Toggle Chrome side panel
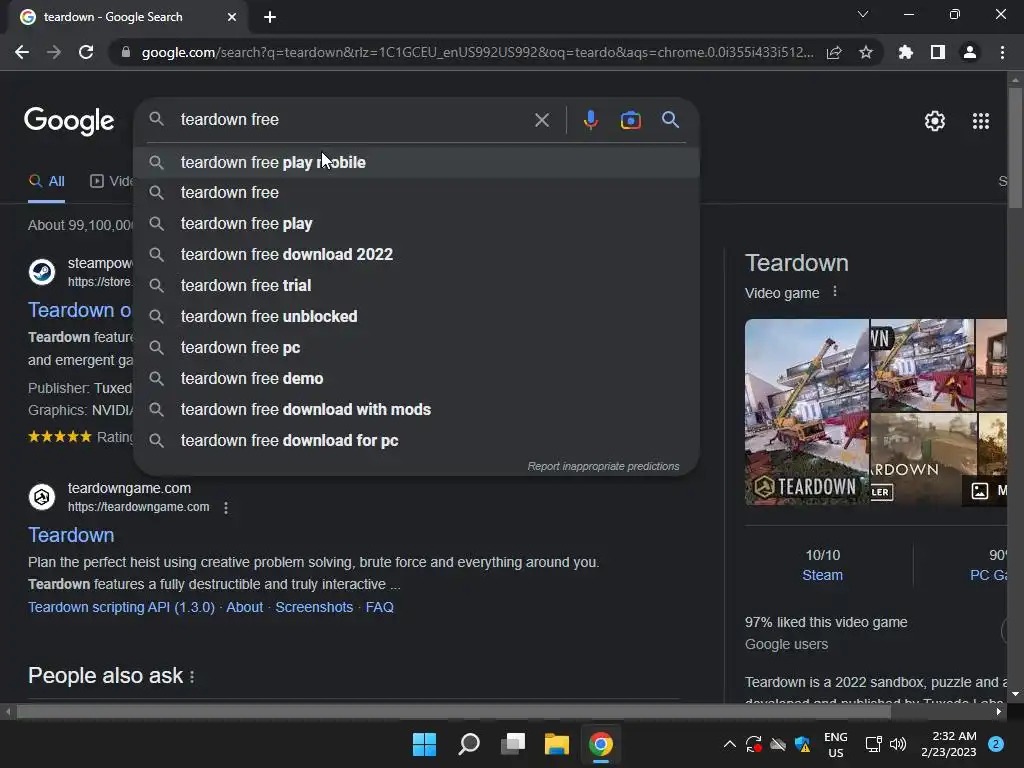1024x768 pixels. (937, 52)
